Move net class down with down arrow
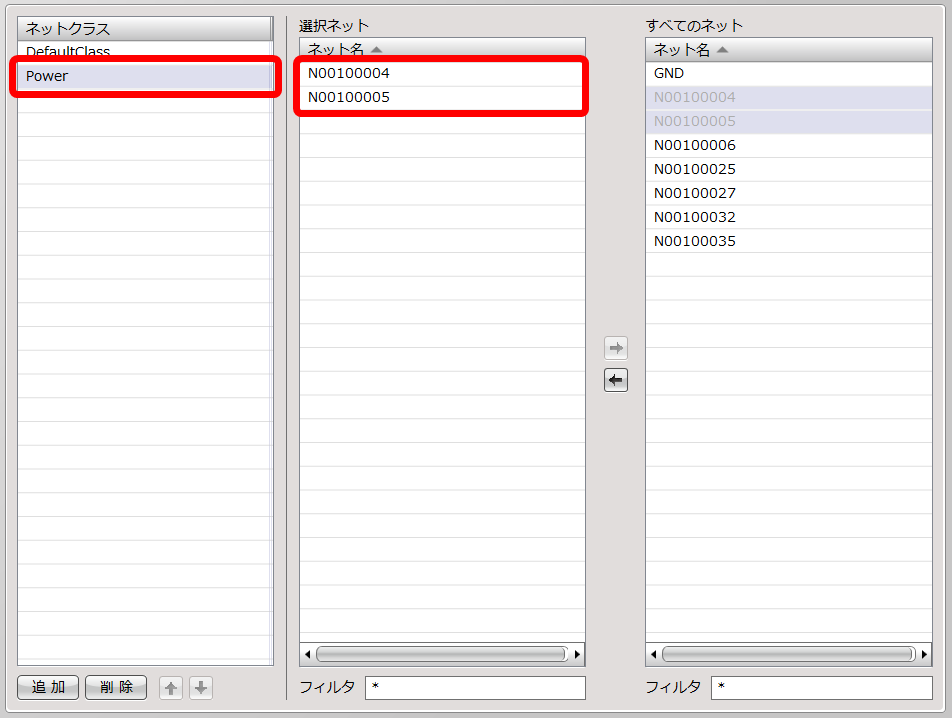The height and width of the screenshot is (718, 952). coord(201,688)
